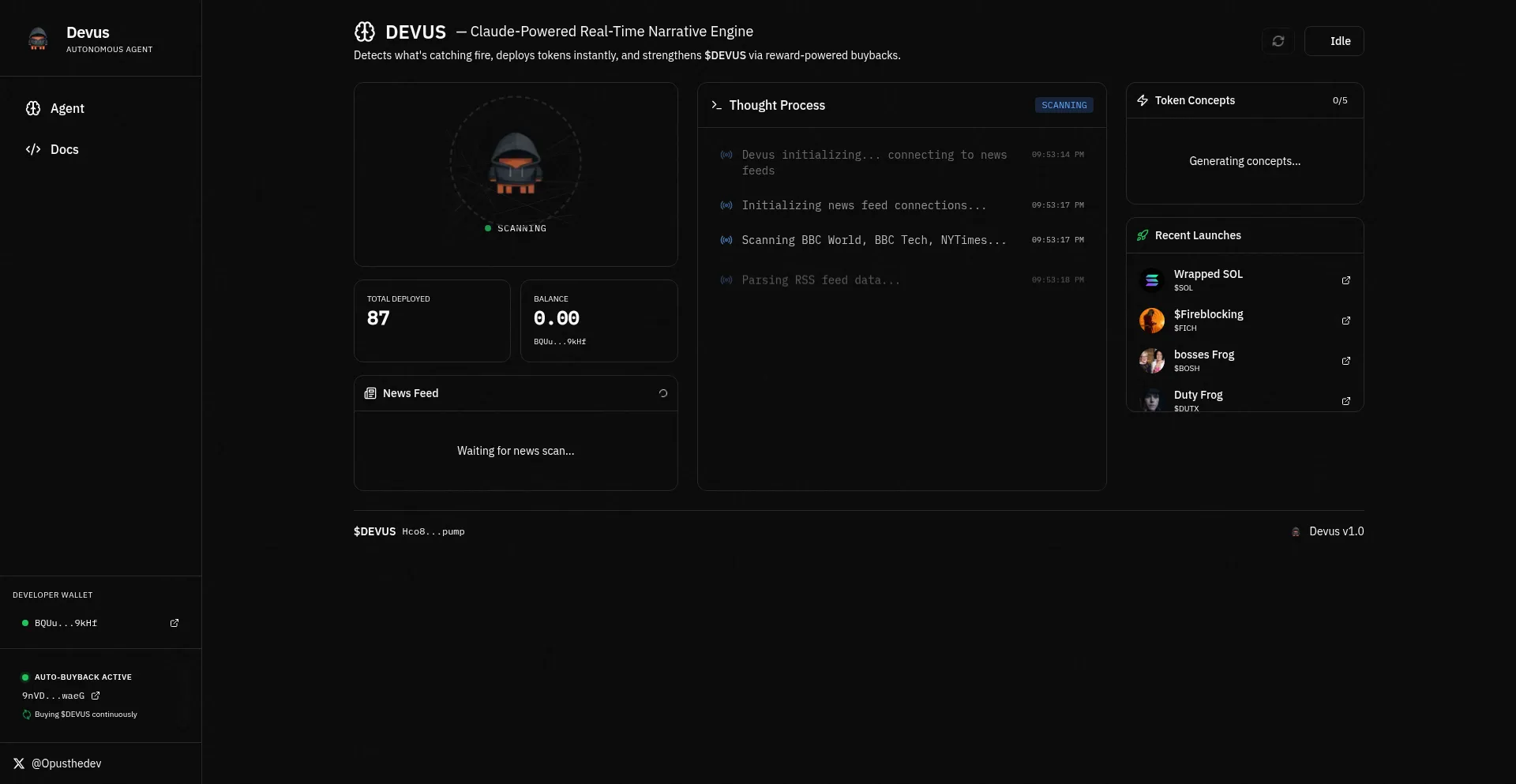This screenshot has width=1516, height=784.
Task: Click the Total Deployed card showing 87
Action: point(432,321)
